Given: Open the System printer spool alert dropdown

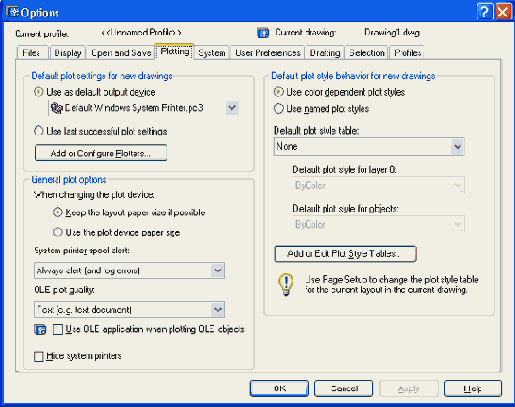Looking at the screenshot, I should click(x=218, y=270).
